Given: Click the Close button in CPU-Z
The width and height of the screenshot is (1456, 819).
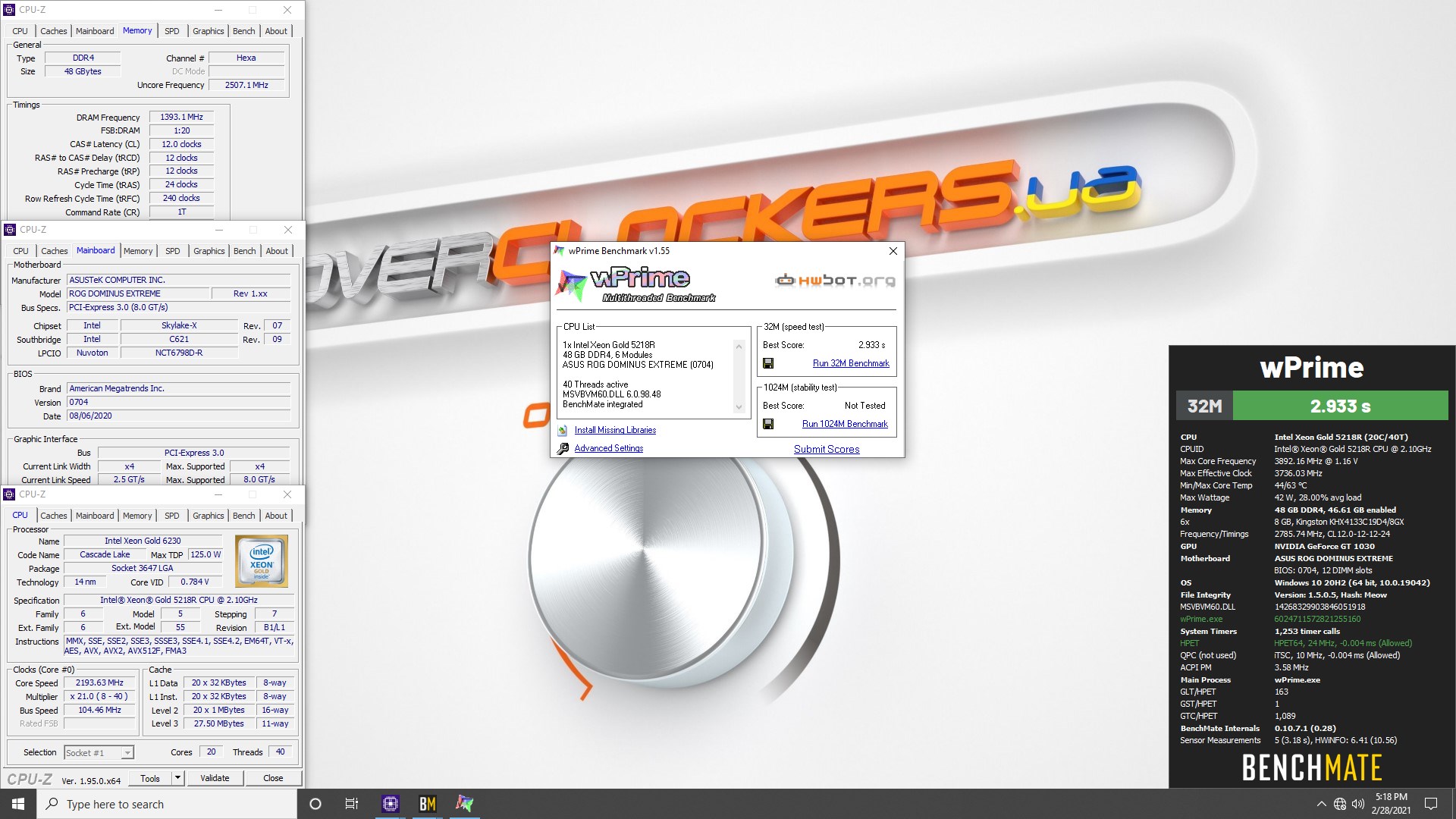Looking at the screenshot, I should 273,778.
